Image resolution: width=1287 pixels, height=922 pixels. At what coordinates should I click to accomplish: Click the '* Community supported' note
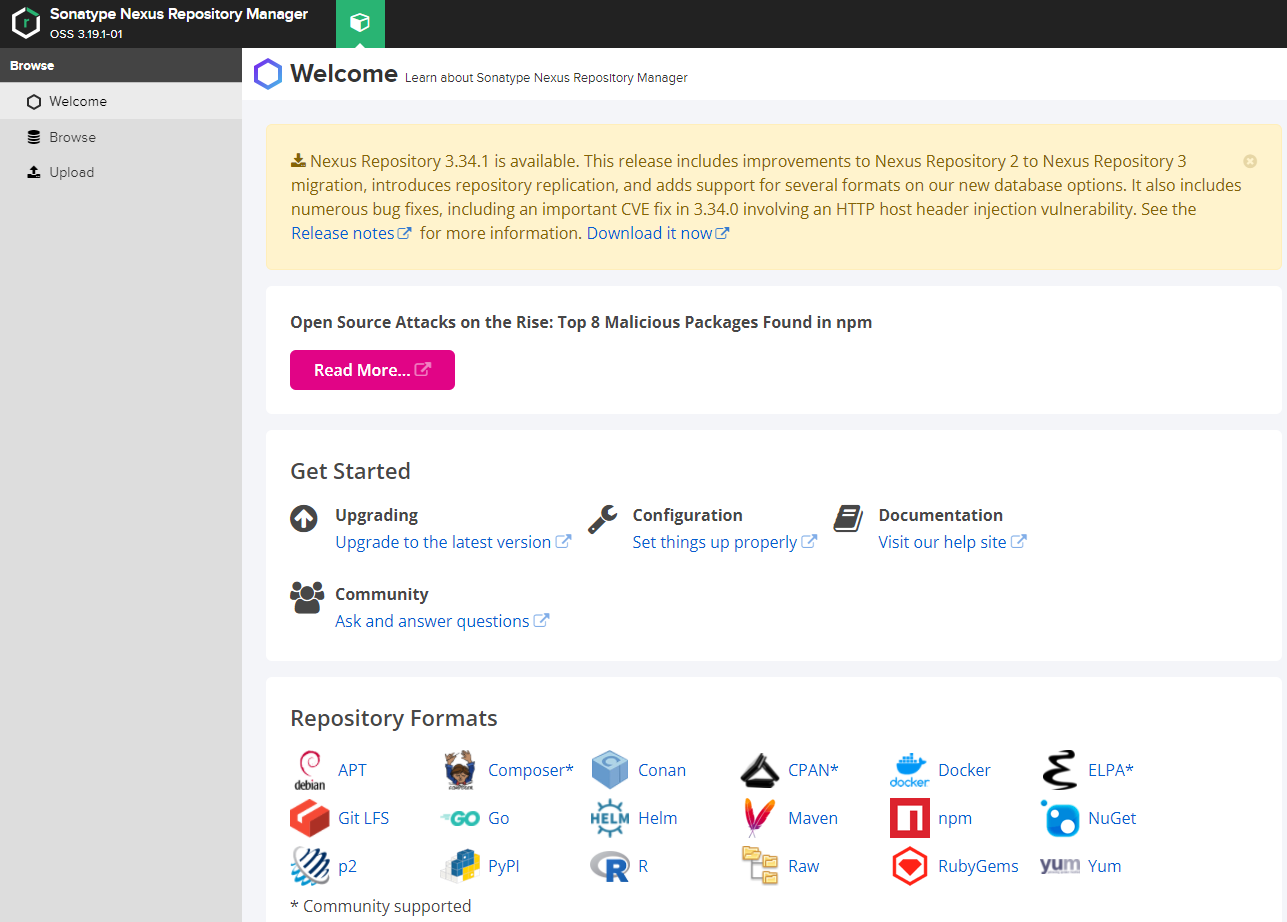[x=381, y=906]
